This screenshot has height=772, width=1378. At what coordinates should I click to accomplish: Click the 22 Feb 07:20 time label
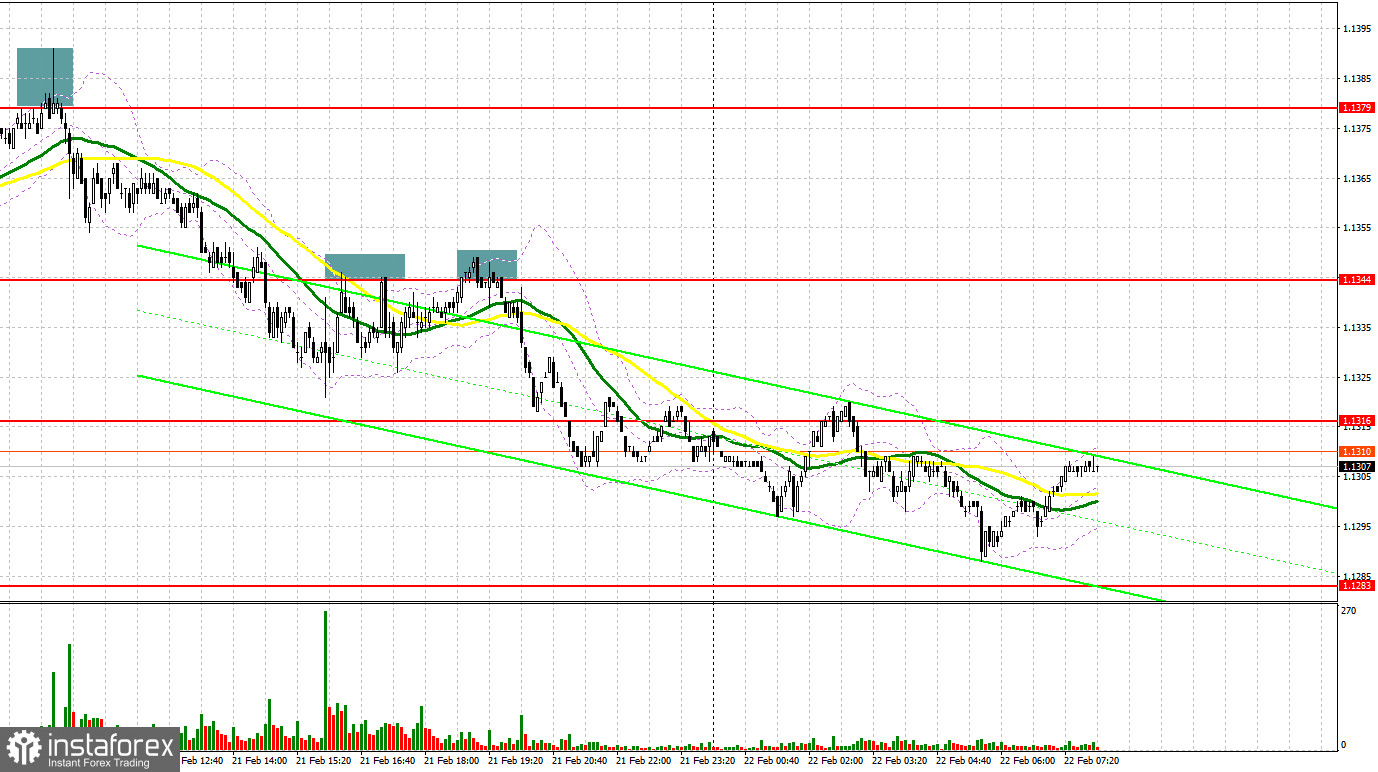coord(1091,760)
